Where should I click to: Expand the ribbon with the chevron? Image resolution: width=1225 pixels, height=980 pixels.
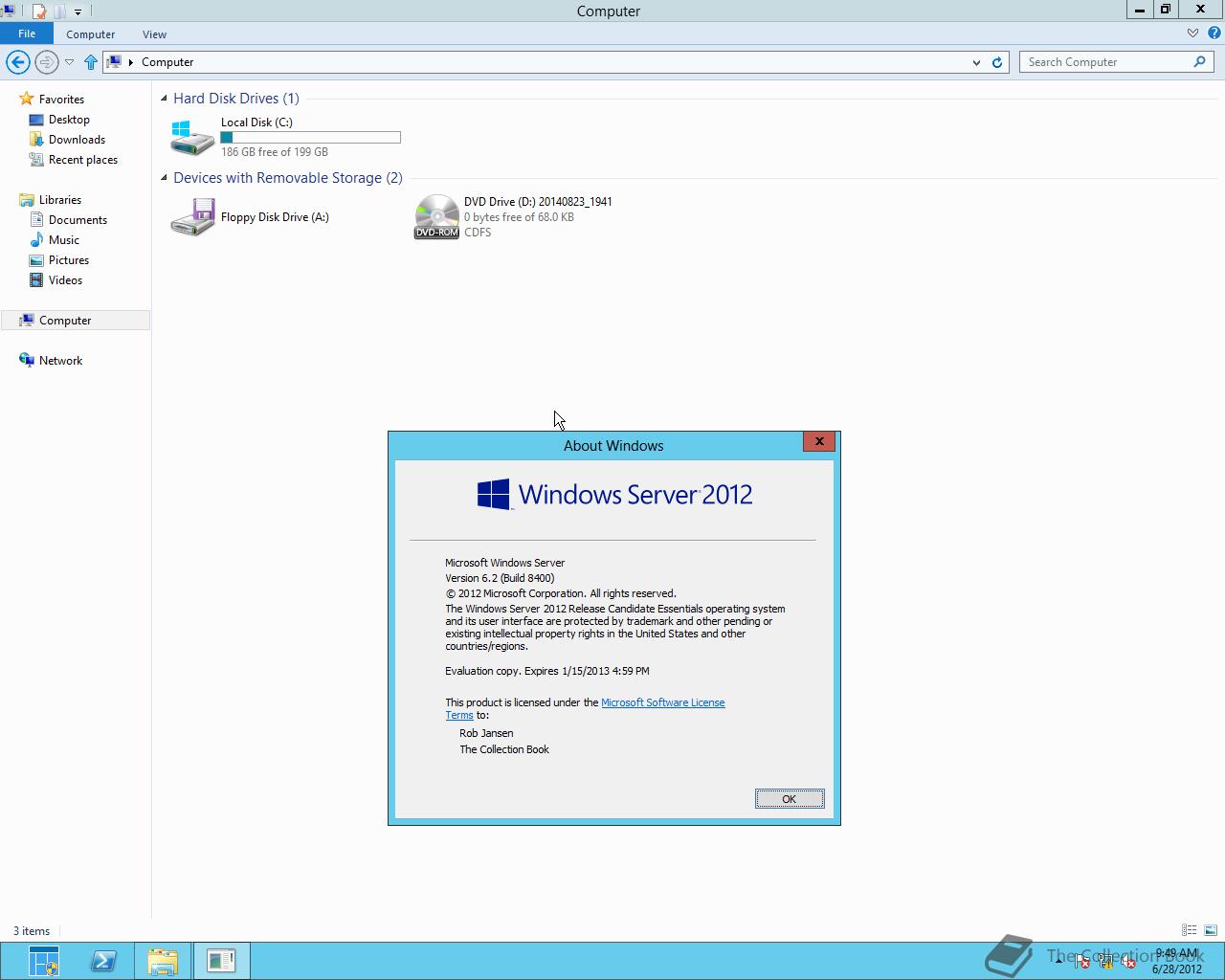pyautogui.click(x=1192, y=33)
